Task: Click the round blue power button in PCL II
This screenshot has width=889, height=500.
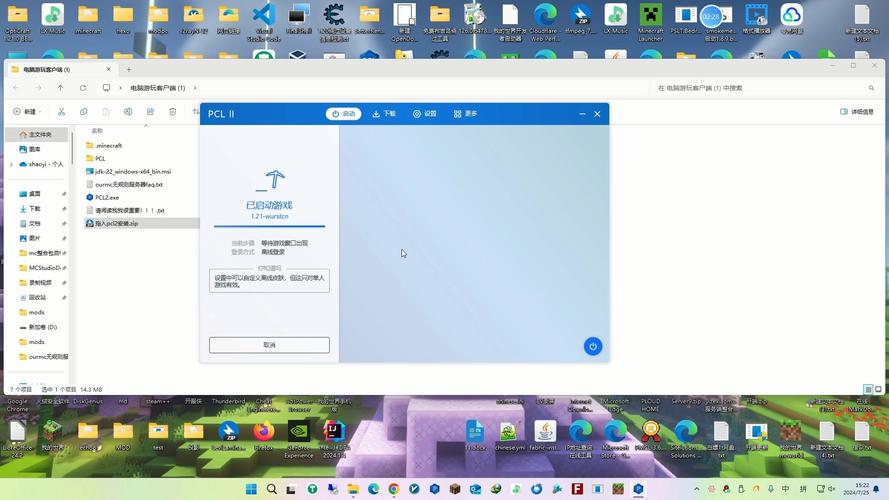Action: (593, 346)
